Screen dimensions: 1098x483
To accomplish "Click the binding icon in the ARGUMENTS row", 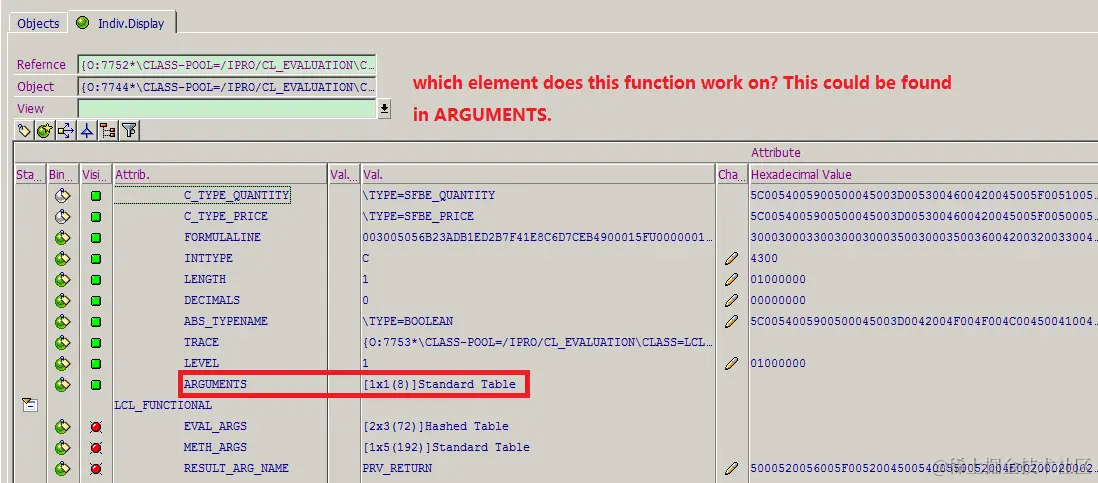I will click(x=63, y=384).
